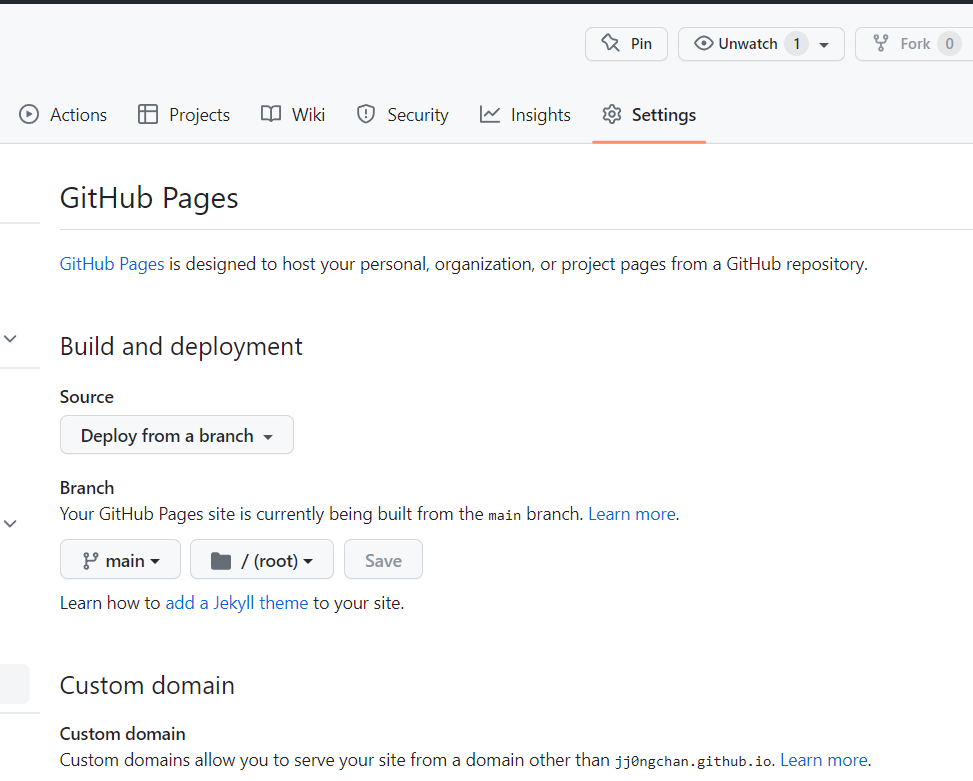Follow the add a Jekyll theme link
973x781 pixels.
point(236,603)
